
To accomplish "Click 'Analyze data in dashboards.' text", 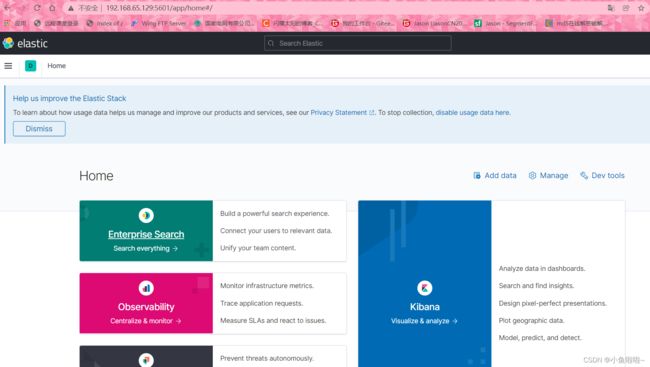I will pyautogui.click(x=542, y=269).
